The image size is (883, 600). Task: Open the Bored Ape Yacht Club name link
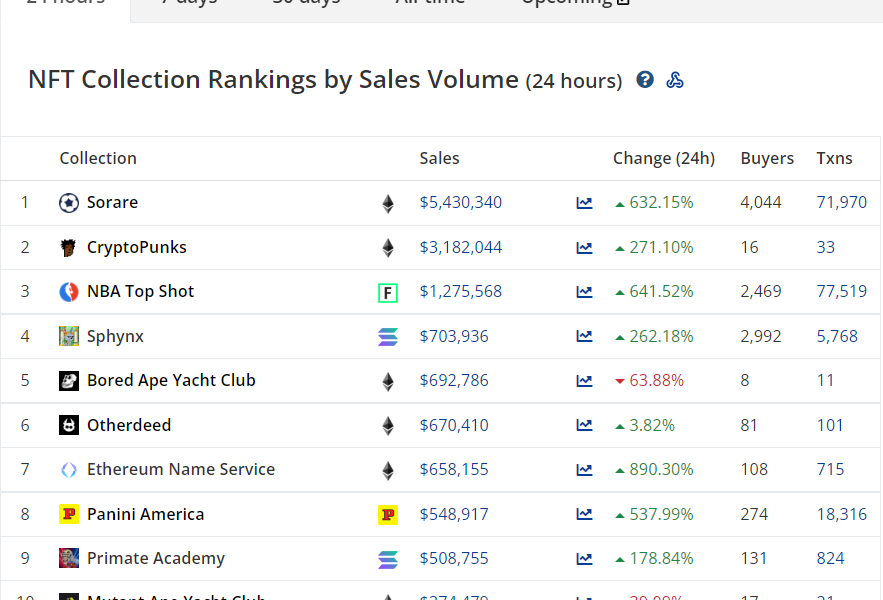pos(171,380)
